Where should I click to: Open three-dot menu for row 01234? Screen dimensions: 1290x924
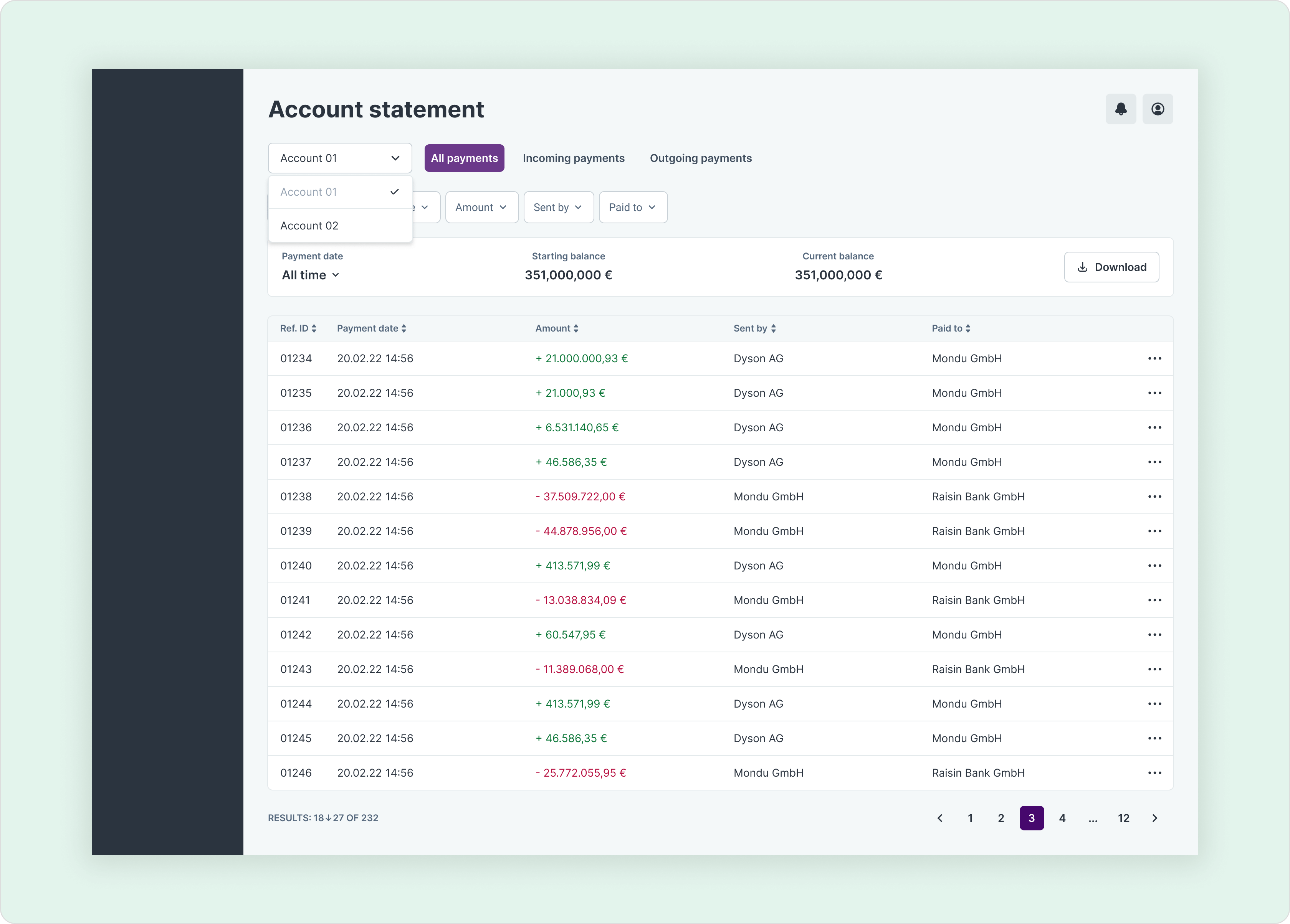click(x=1154, y=358)
